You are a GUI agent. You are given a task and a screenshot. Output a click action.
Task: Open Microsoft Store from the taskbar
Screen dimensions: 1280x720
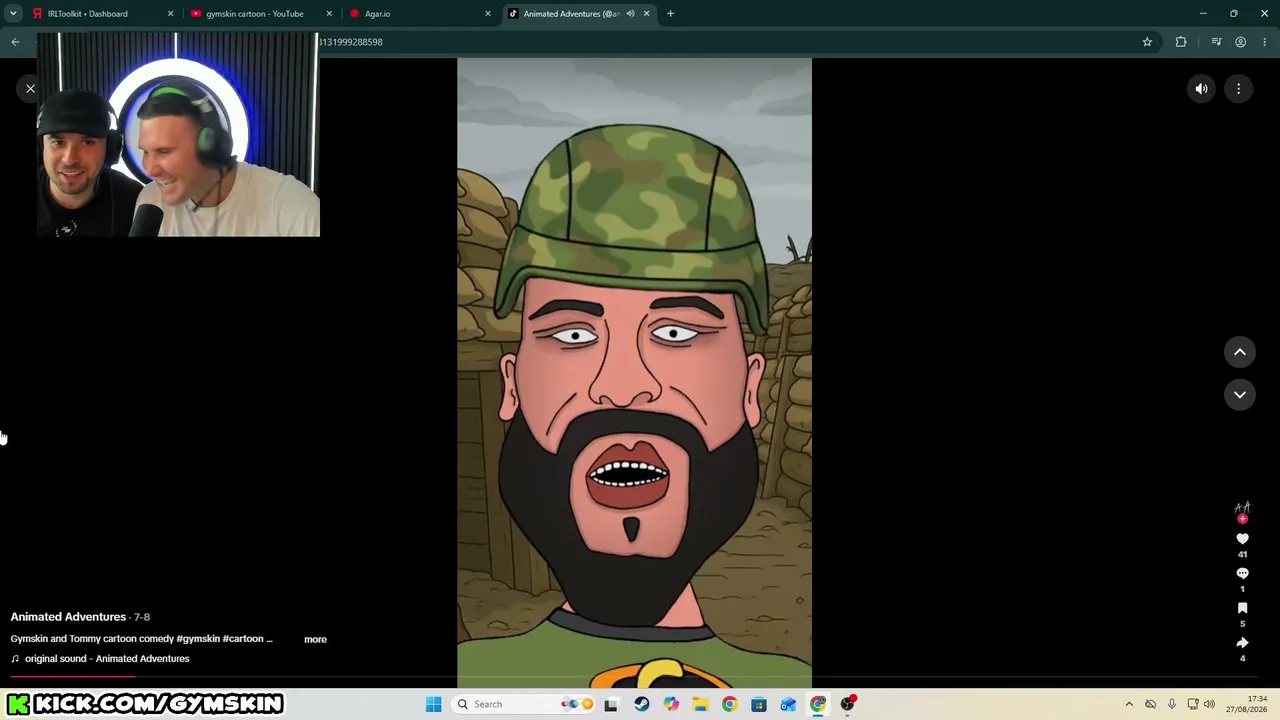click(x=759, y=704)
